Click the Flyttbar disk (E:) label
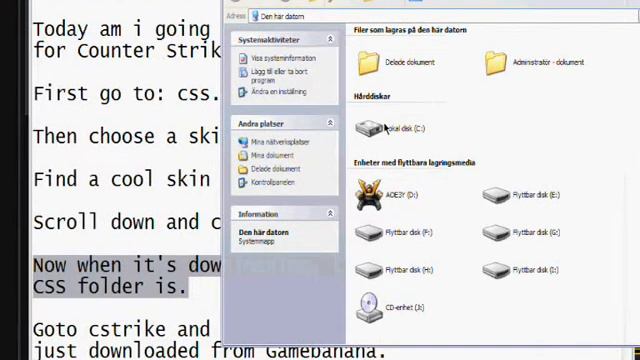 point(536,195)
